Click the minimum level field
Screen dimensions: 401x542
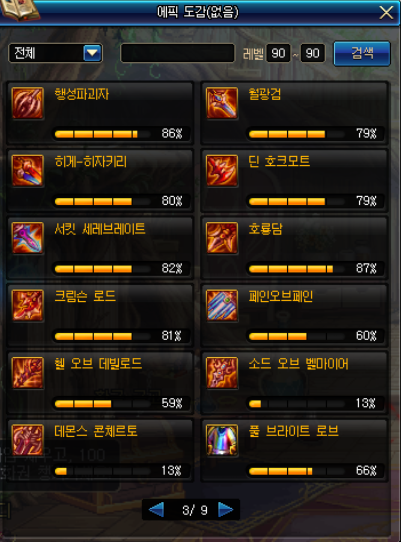click(278, 53)
